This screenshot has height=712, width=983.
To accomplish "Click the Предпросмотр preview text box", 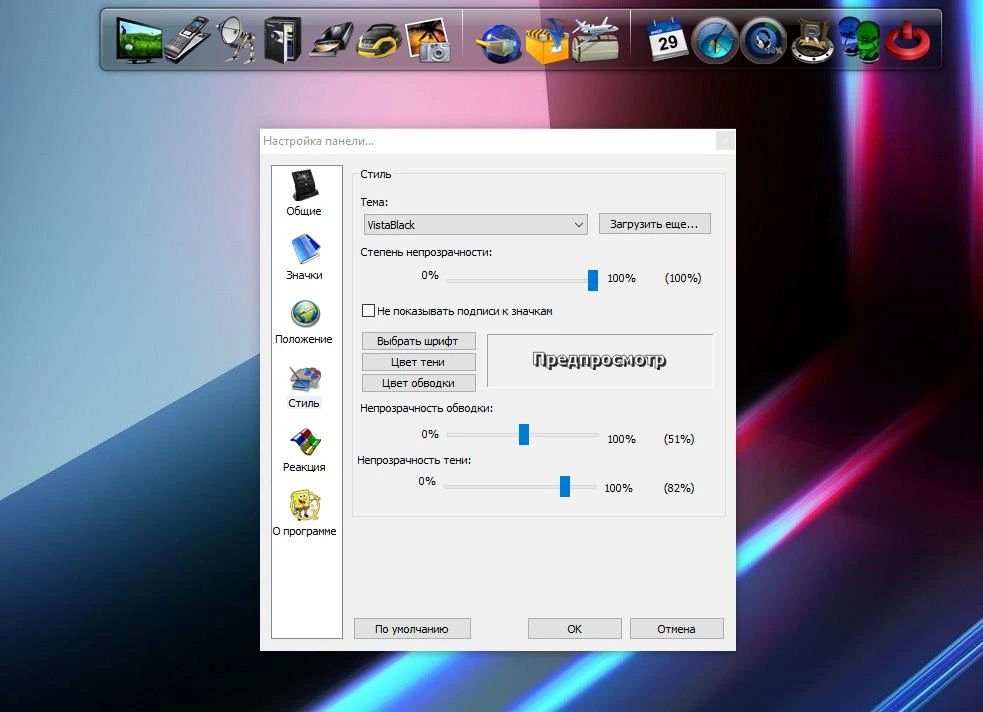I will click(600, 360).
